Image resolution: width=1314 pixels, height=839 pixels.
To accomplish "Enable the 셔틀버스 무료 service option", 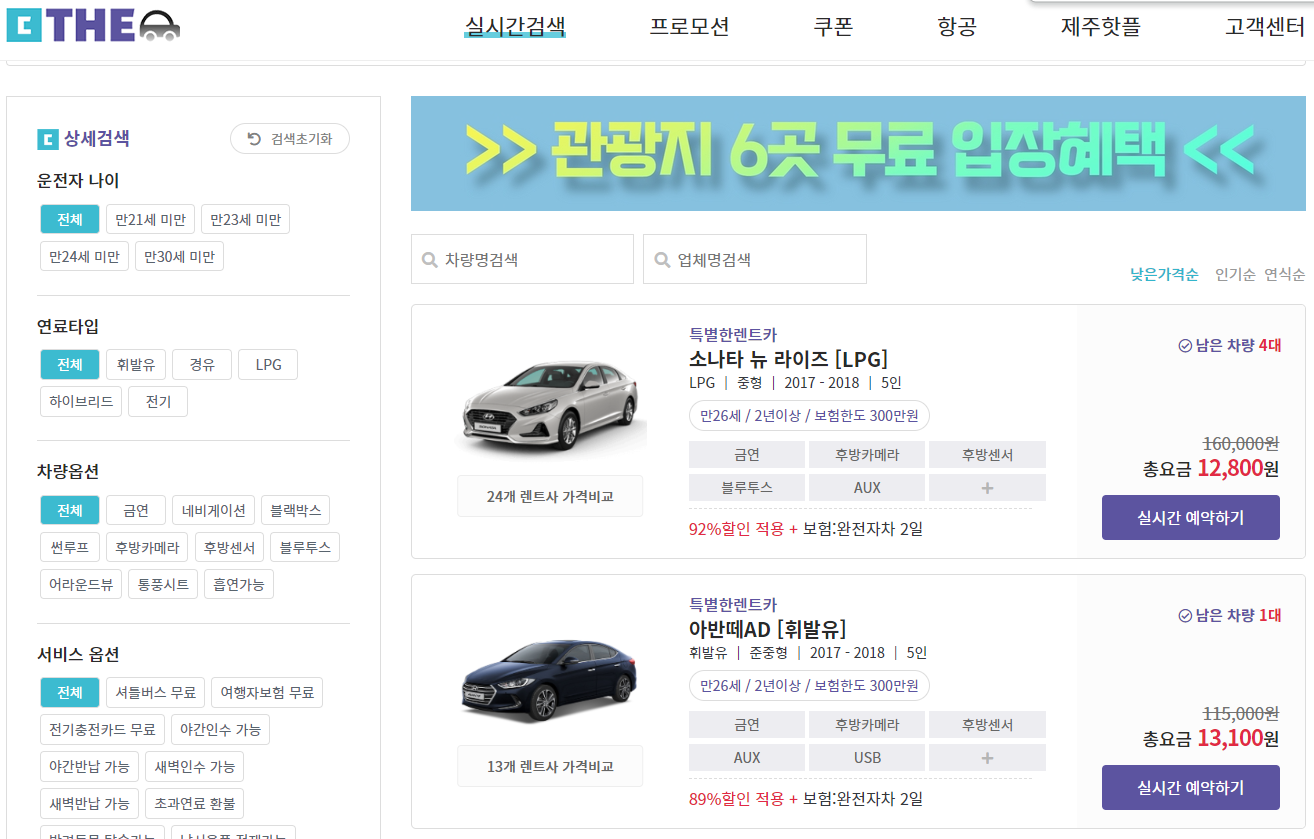I will click(x=155, y=692).
